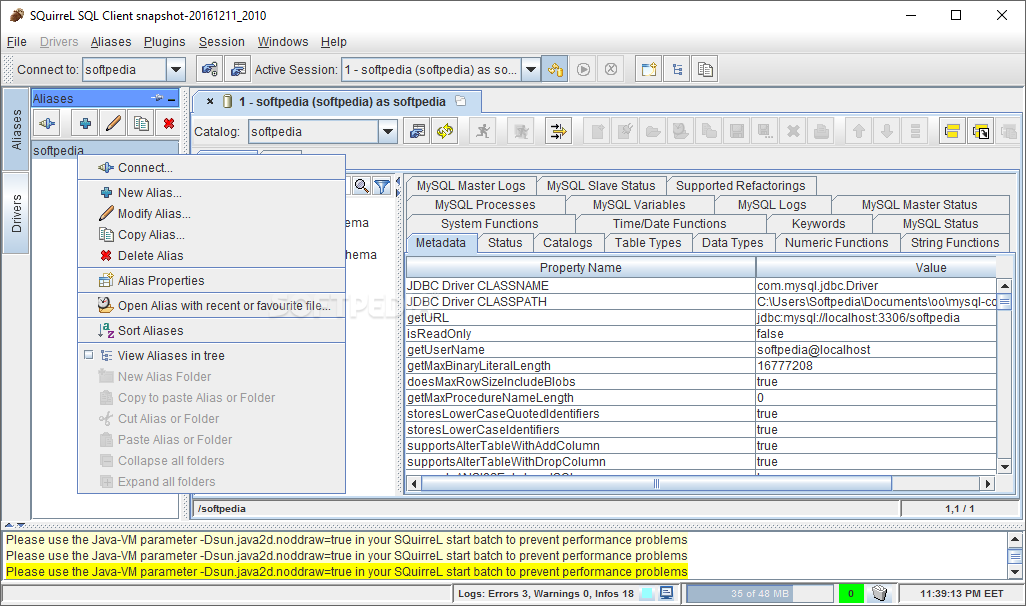Click the monitor icon beside log summary
This screenshot has width=1026, height=606.
pyautogui.click(x=666, y=594)
